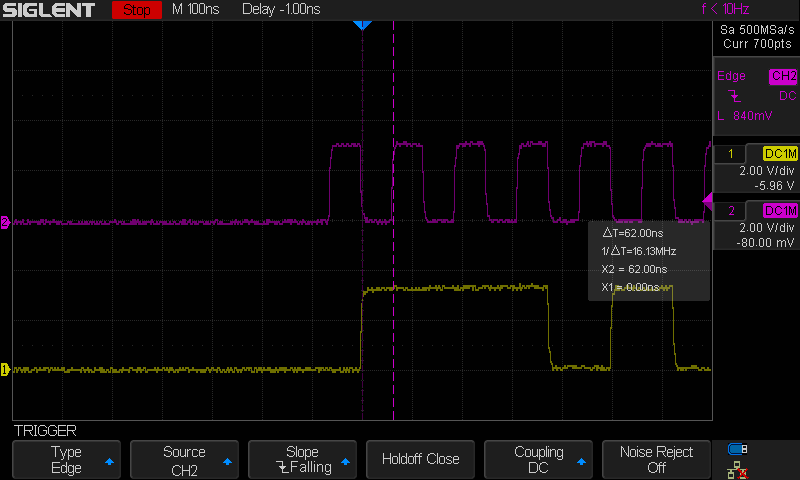Toggle the Noise Reject Off softkey
Screen dimensions: 800x480
[x=656, y=459]
